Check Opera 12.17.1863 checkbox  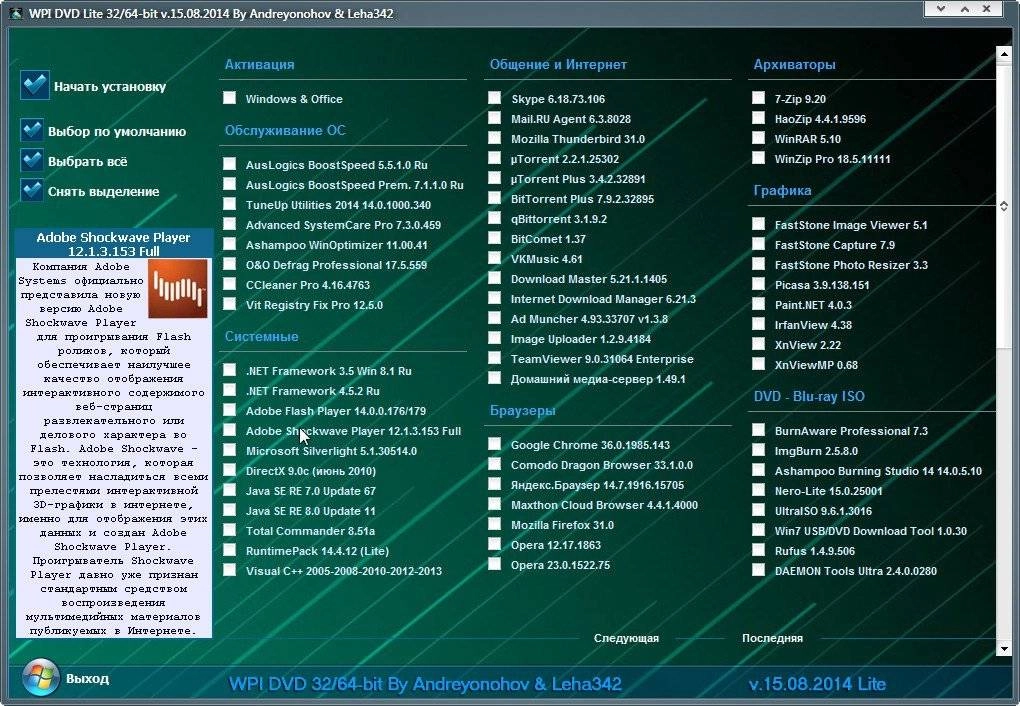pyautogui.click(x=494, y=544)
